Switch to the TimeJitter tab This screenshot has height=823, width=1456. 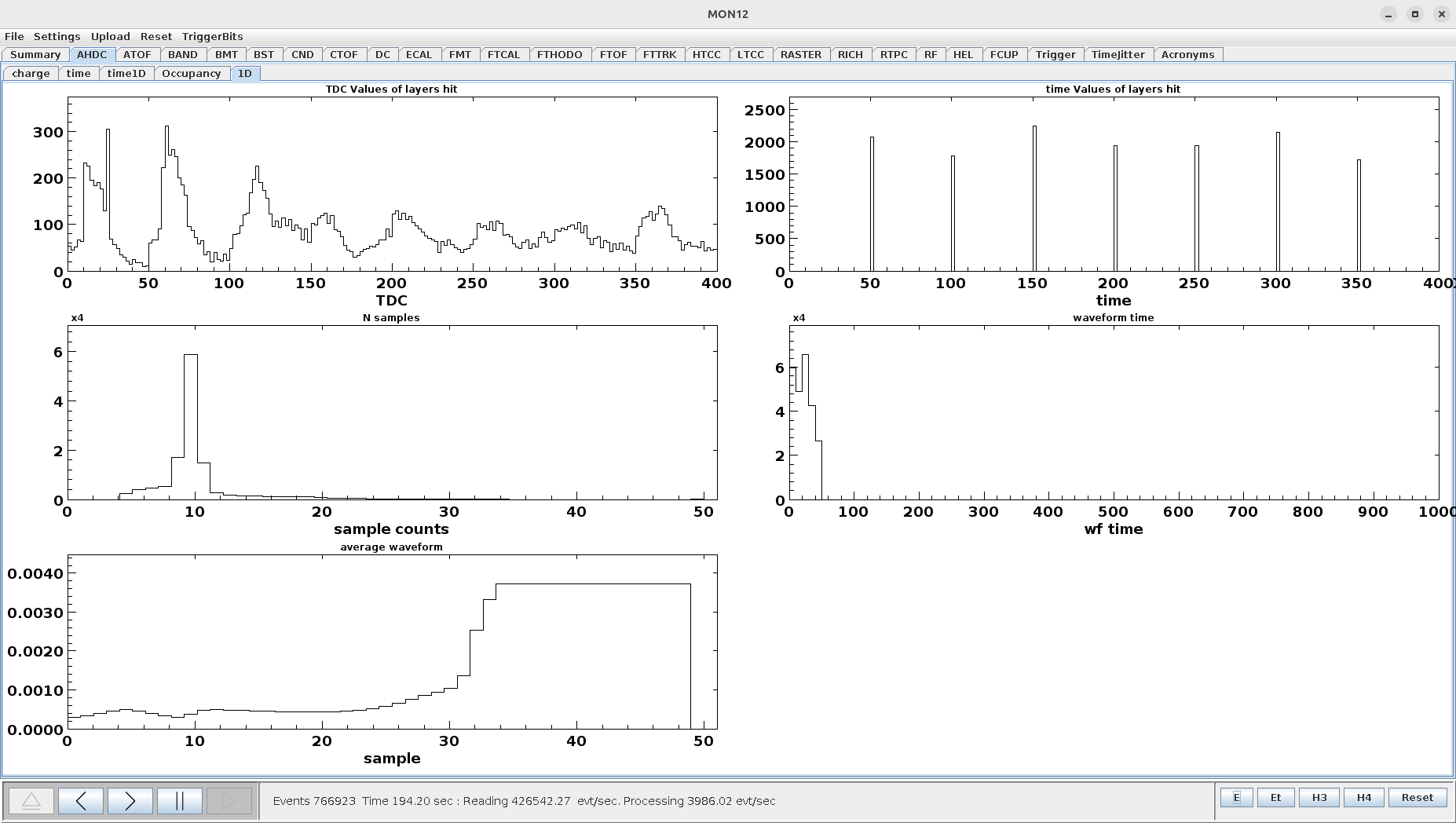pos(1118,54)
